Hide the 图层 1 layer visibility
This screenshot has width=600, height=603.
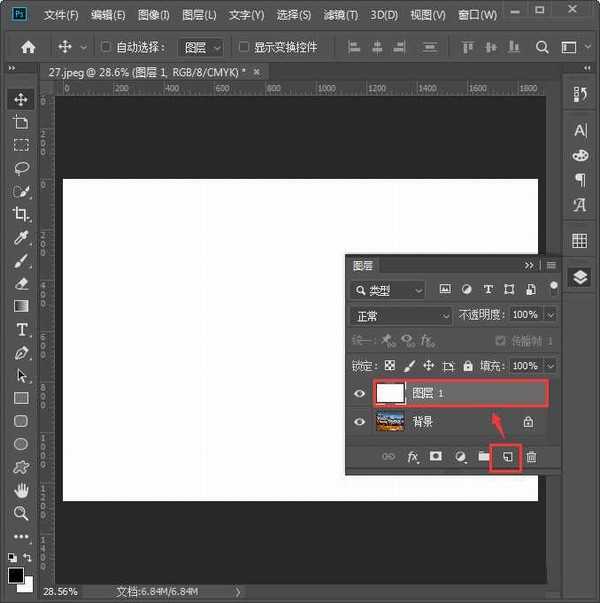pos(360,394)
